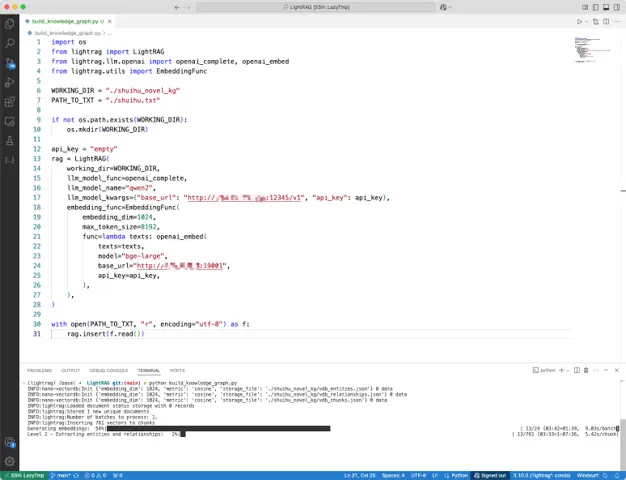This screenshot has width=626, height=480.
Task: Open the Testing flask icon view
Action: pyautogui.click(x=10, y=140)
